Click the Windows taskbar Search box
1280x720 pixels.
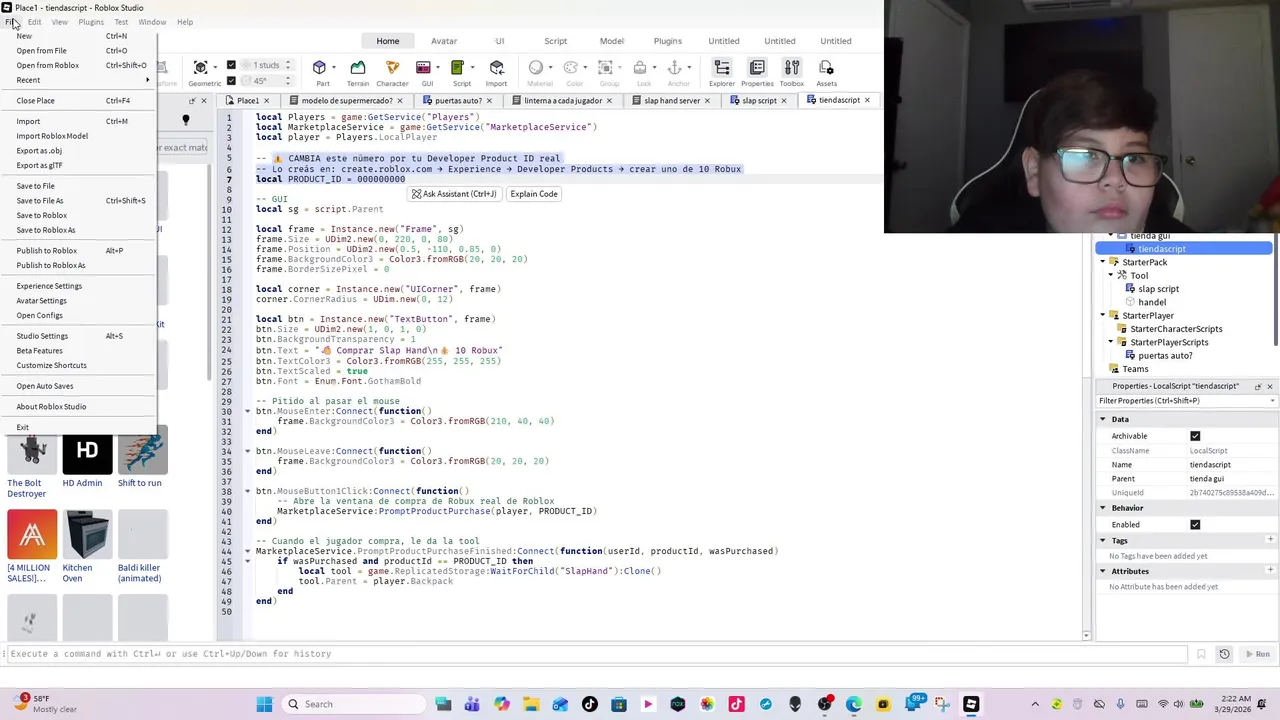(354, 704)
